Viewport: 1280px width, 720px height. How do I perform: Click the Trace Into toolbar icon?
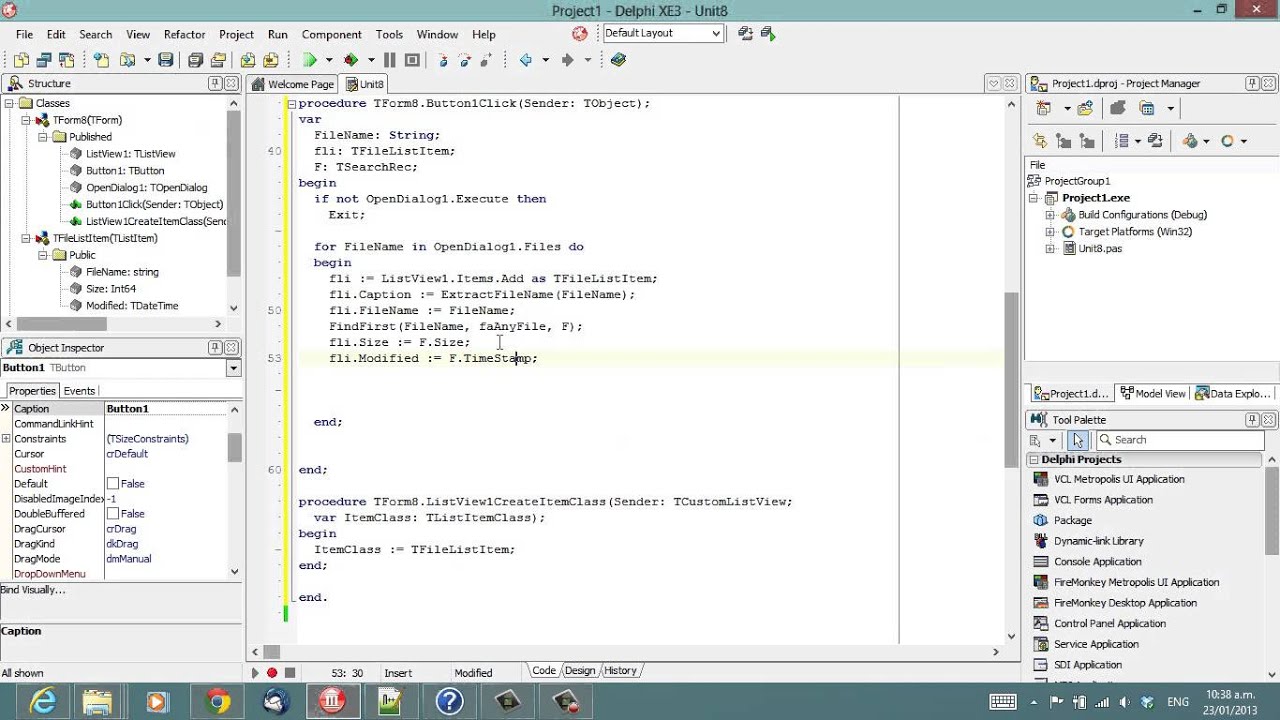pyautogui.click(x=444, y=60)
